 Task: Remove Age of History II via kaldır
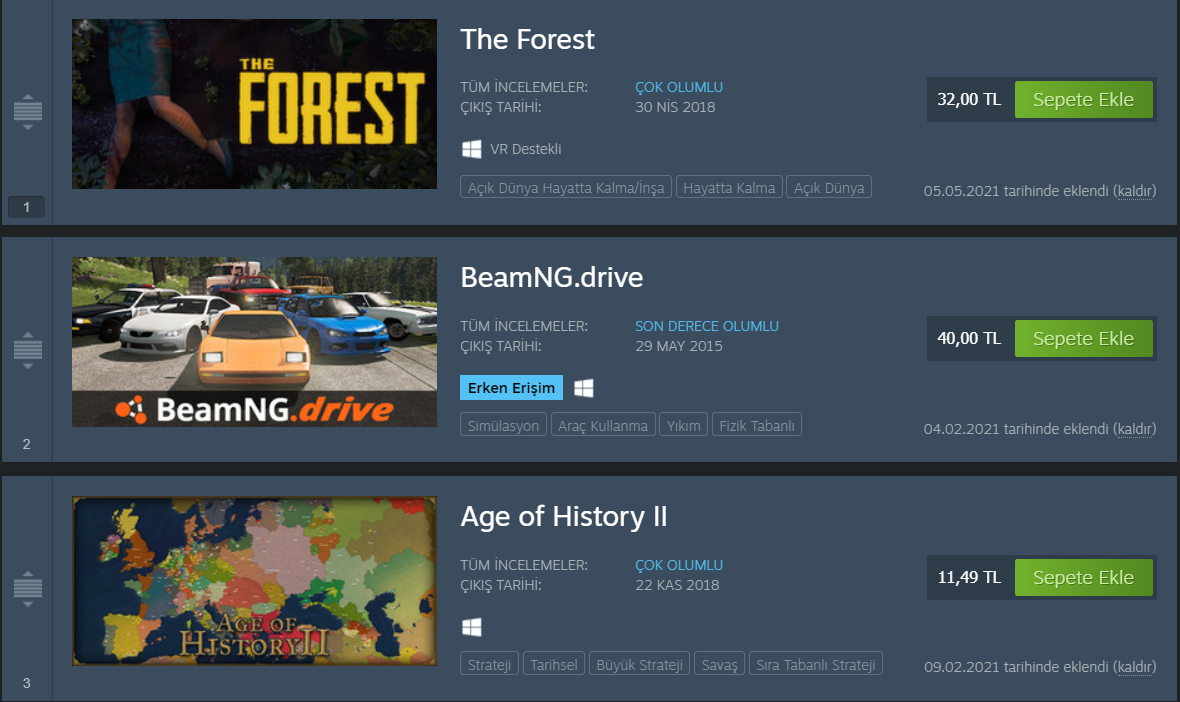point(1135,667)
